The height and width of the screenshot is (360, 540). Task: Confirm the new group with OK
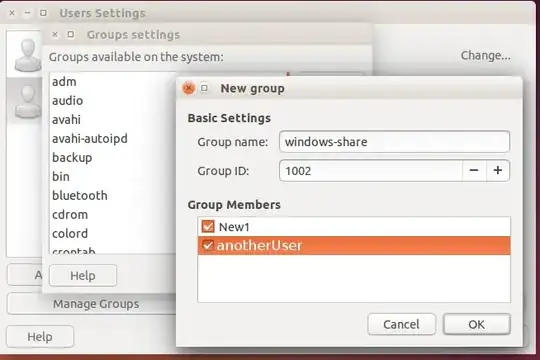477,324
